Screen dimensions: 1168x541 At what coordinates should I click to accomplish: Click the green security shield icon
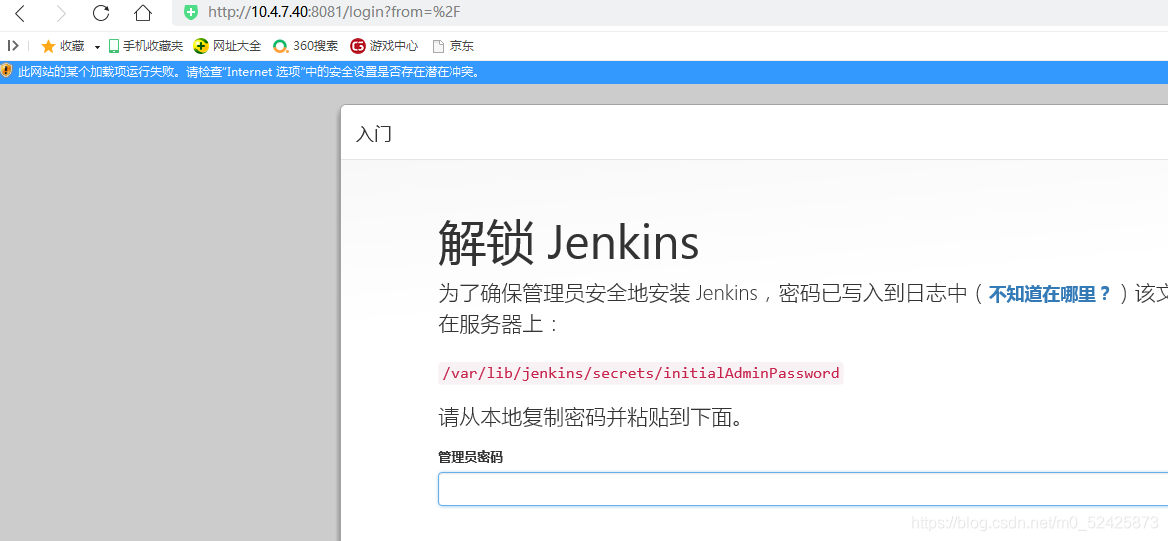pos(191,12)
